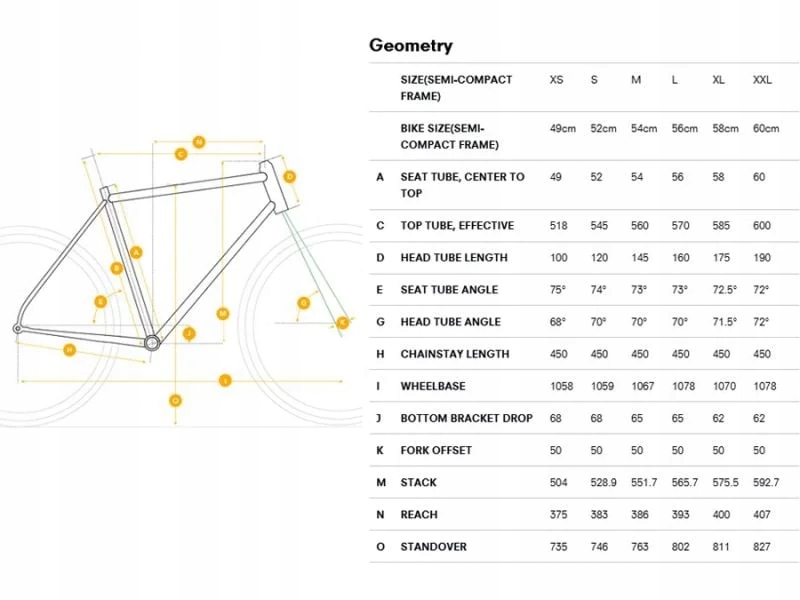Select the WHEELBASE row label
Screen dimensions: 800x600
pos(433,386)
